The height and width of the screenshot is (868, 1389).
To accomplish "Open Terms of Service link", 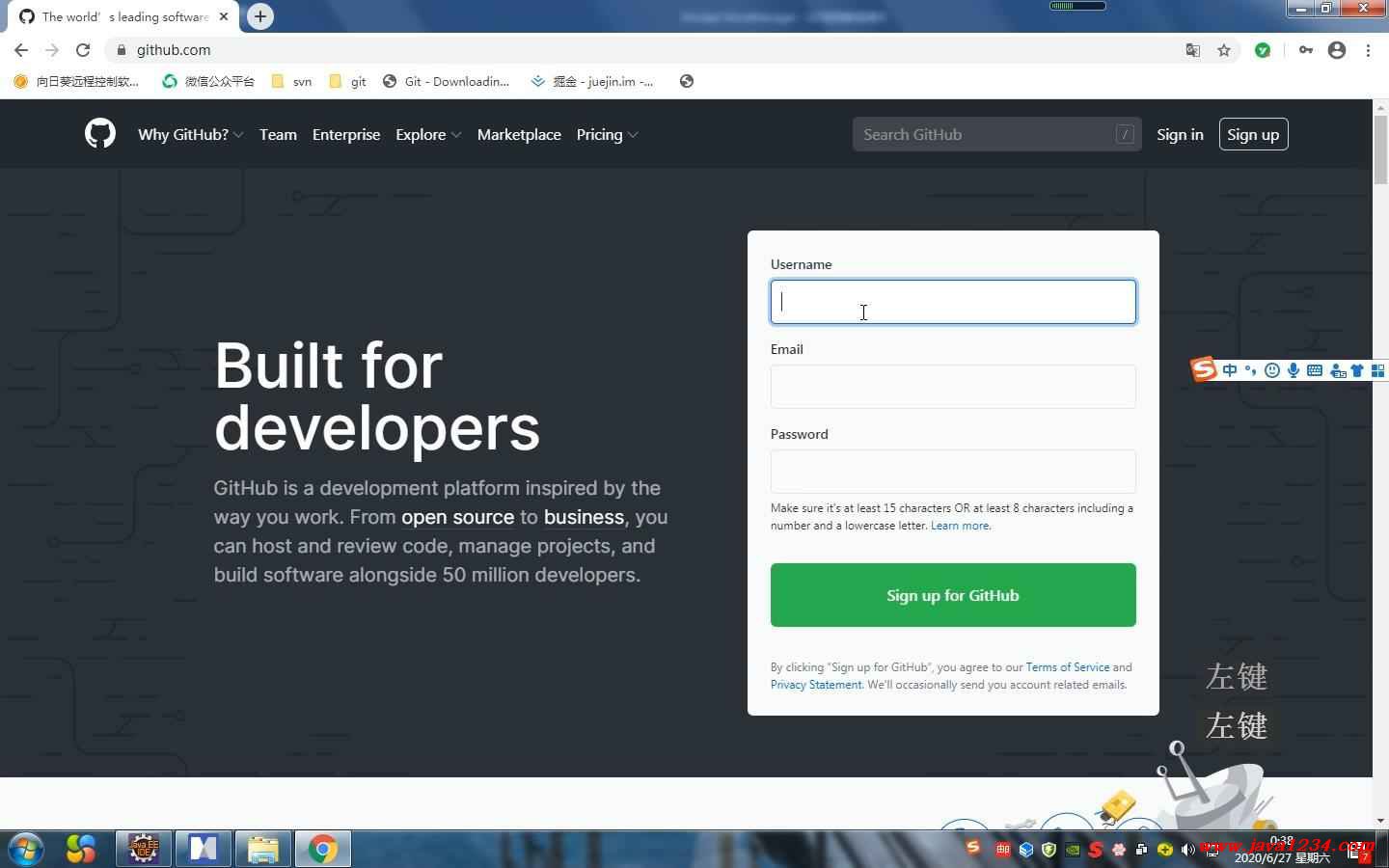I will pos(1068,667).
